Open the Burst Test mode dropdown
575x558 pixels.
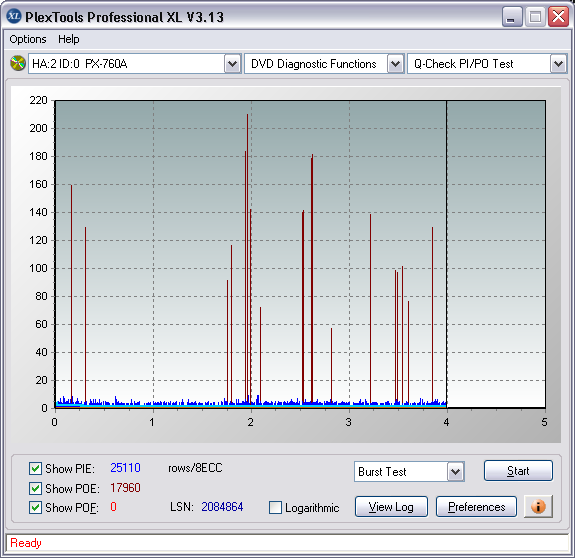point(455,471)
